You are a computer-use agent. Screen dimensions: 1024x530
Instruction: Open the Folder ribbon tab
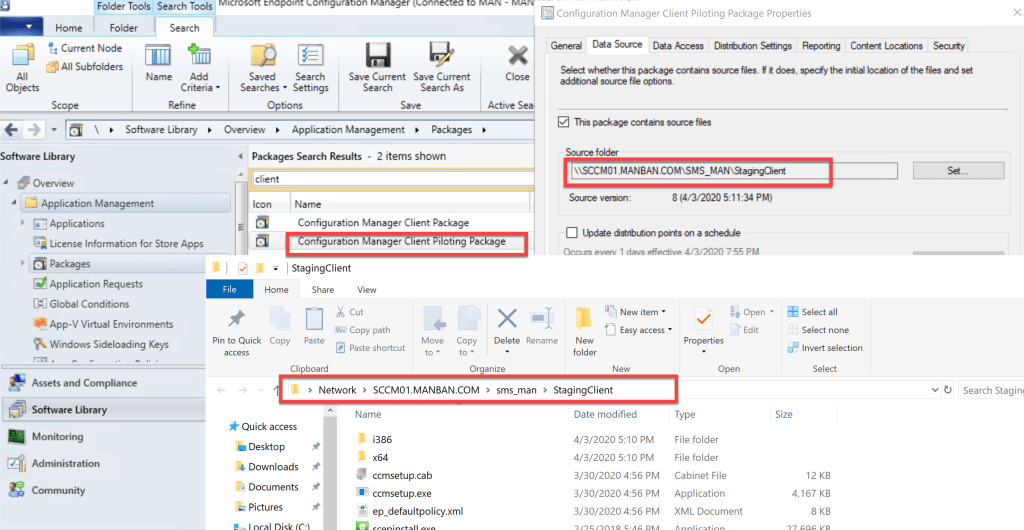123,28
